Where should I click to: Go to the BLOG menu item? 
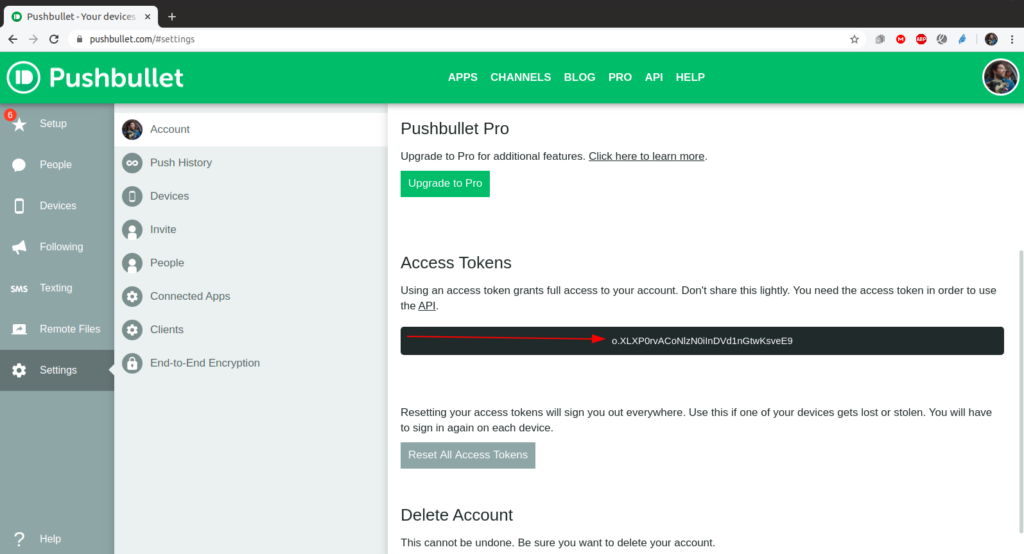[579, 77]
